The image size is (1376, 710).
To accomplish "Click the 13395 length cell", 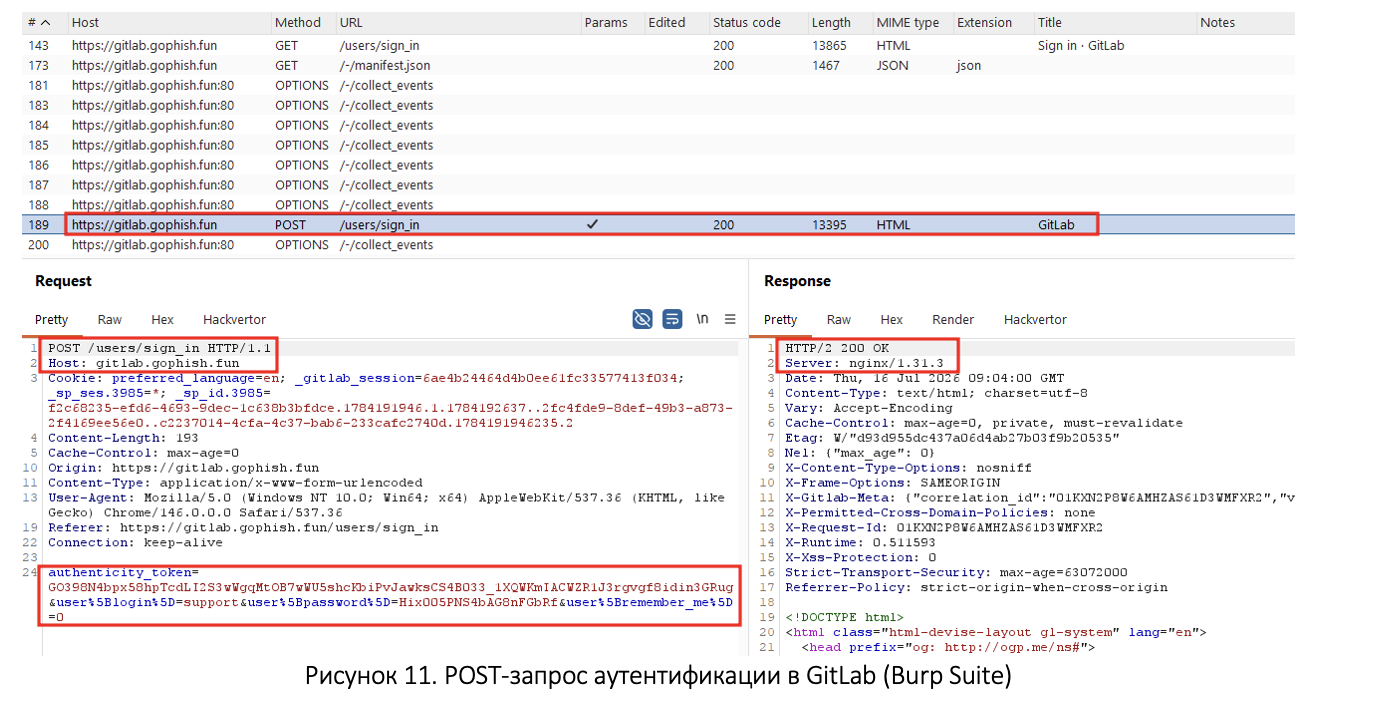I will coord(829,225).
